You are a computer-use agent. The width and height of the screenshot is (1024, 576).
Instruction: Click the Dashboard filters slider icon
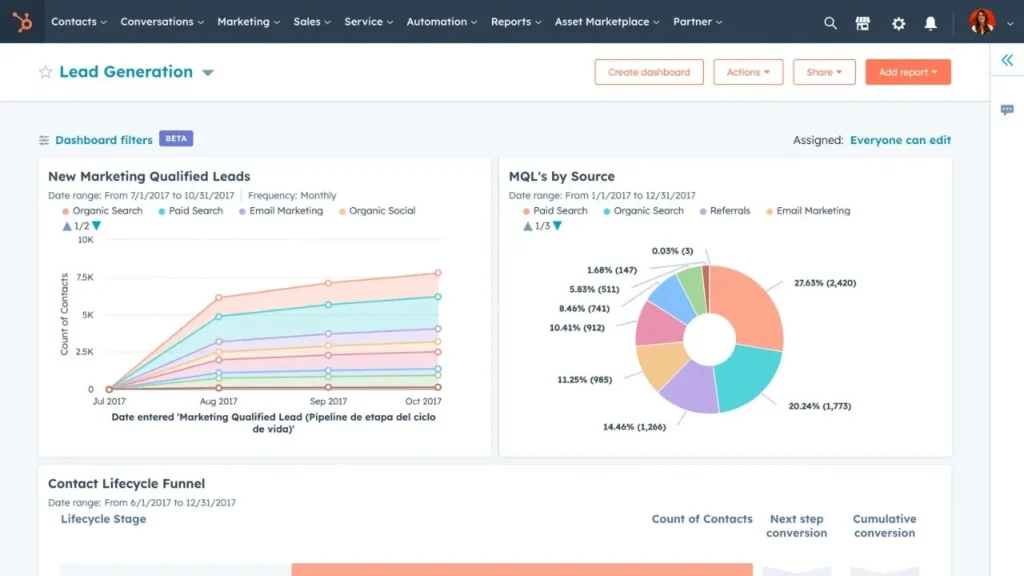42,140
